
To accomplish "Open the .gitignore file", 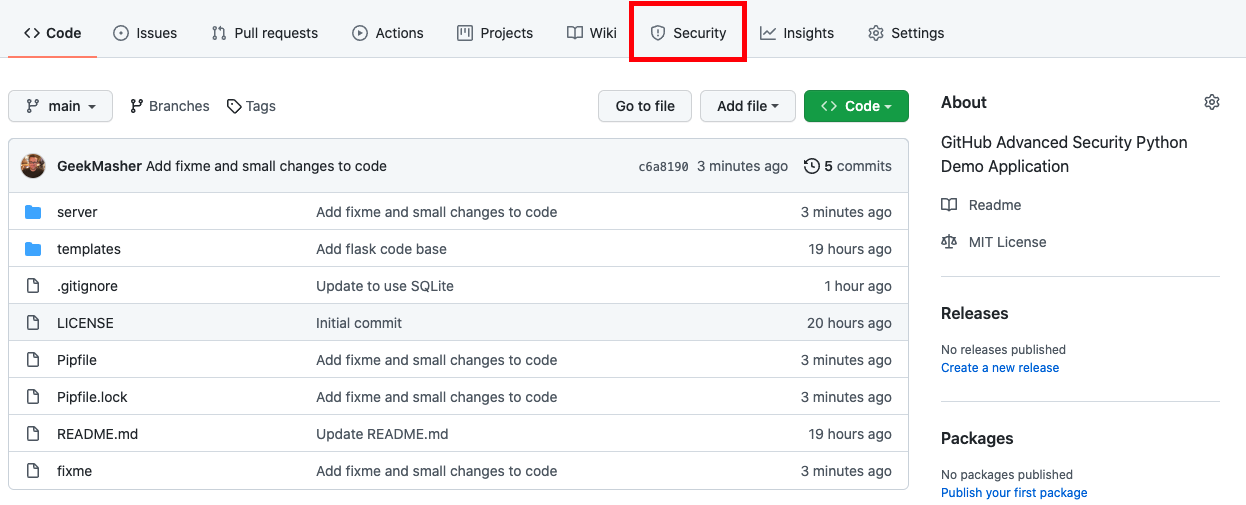I will point(87,286).
